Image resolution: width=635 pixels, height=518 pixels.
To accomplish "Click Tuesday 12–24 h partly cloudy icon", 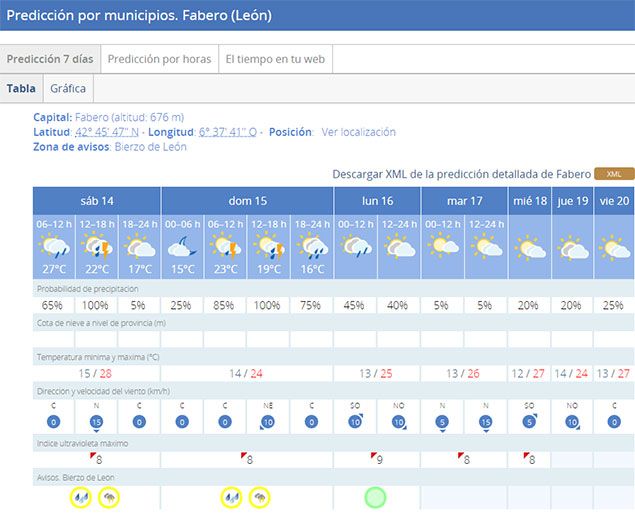I will pyautogui.click(x=487, y=245).
